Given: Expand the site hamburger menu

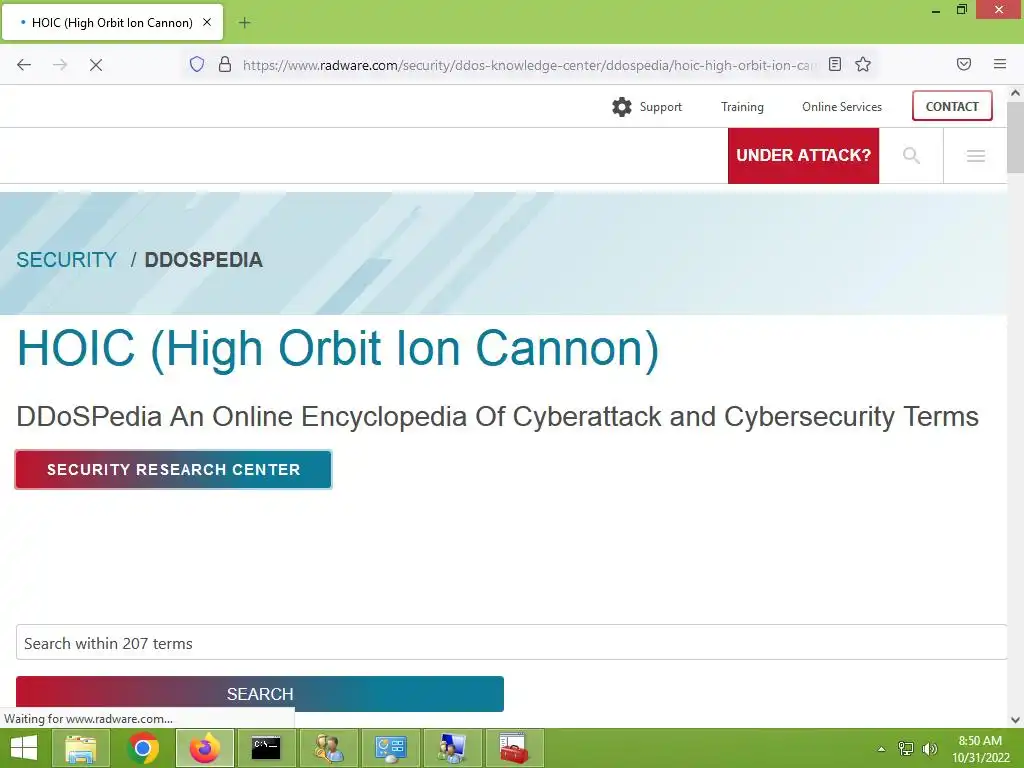Looking at the screenshot, I should (976, 155).
